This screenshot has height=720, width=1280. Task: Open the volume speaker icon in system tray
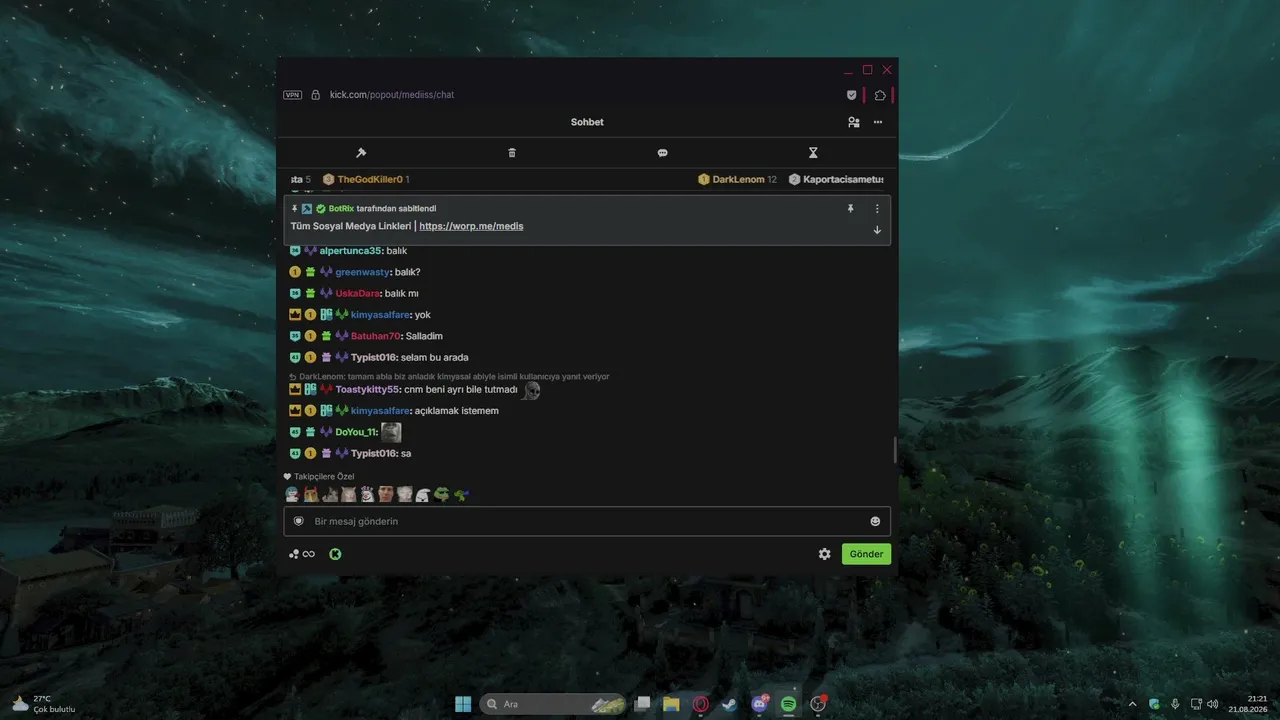(x=1212, y=704)
